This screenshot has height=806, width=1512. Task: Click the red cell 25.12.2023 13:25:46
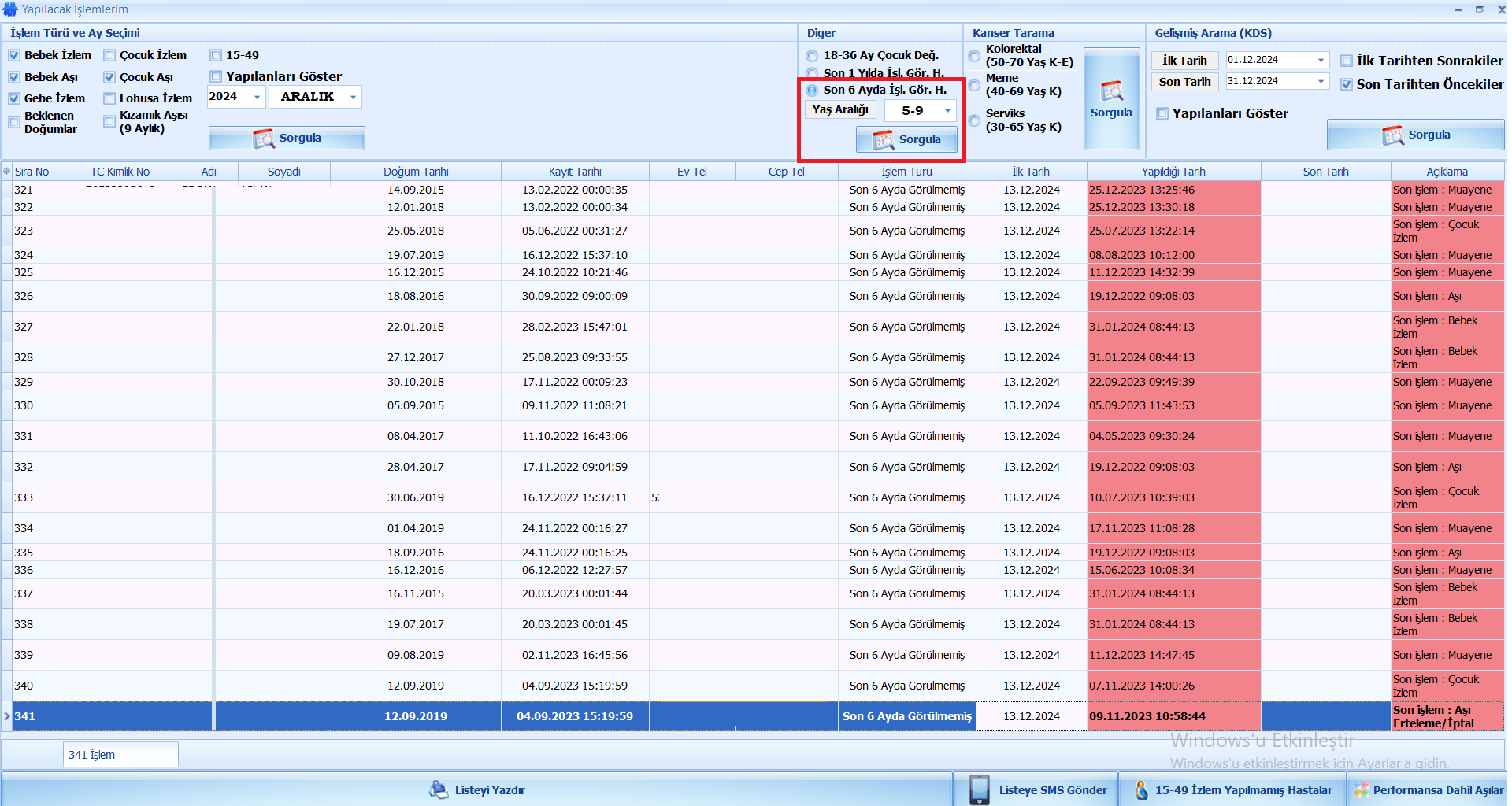point(1173,190)
